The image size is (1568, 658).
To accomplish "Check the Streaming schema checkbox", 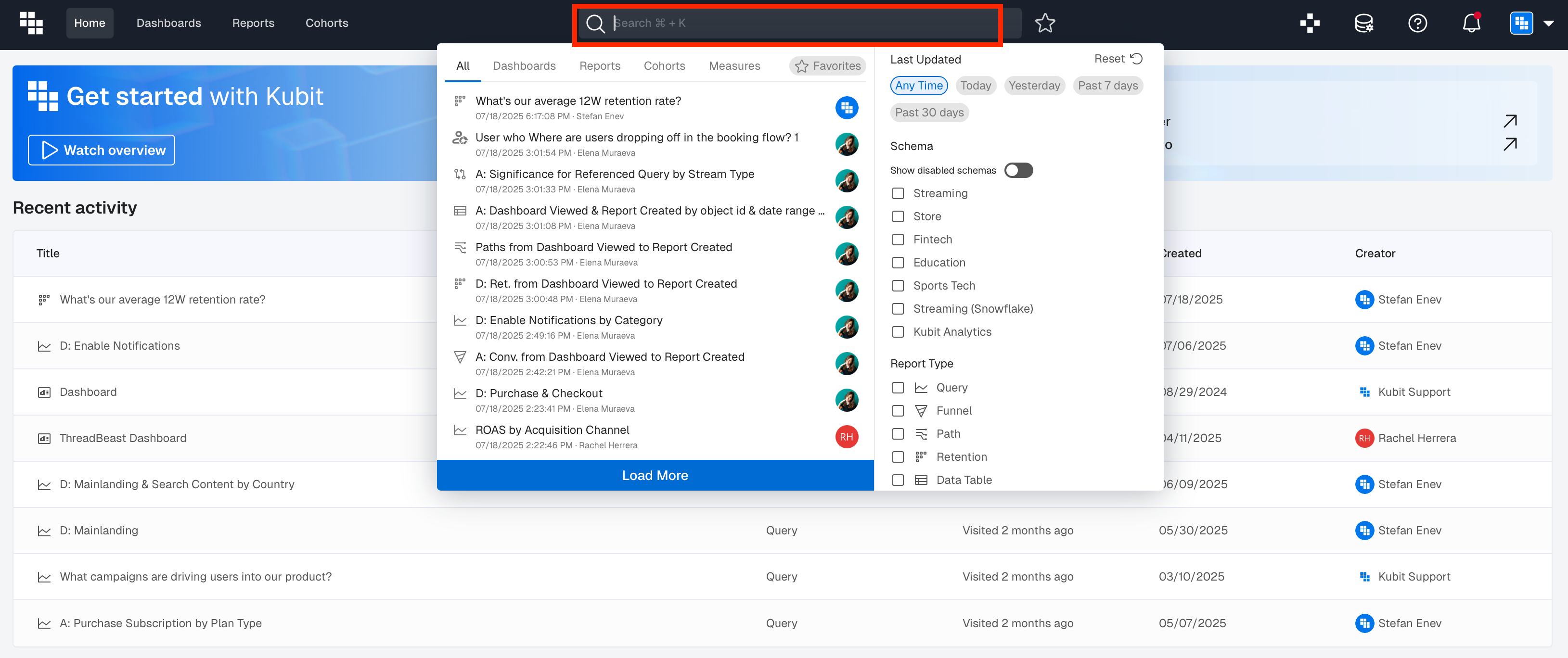I will click(897, 193).
